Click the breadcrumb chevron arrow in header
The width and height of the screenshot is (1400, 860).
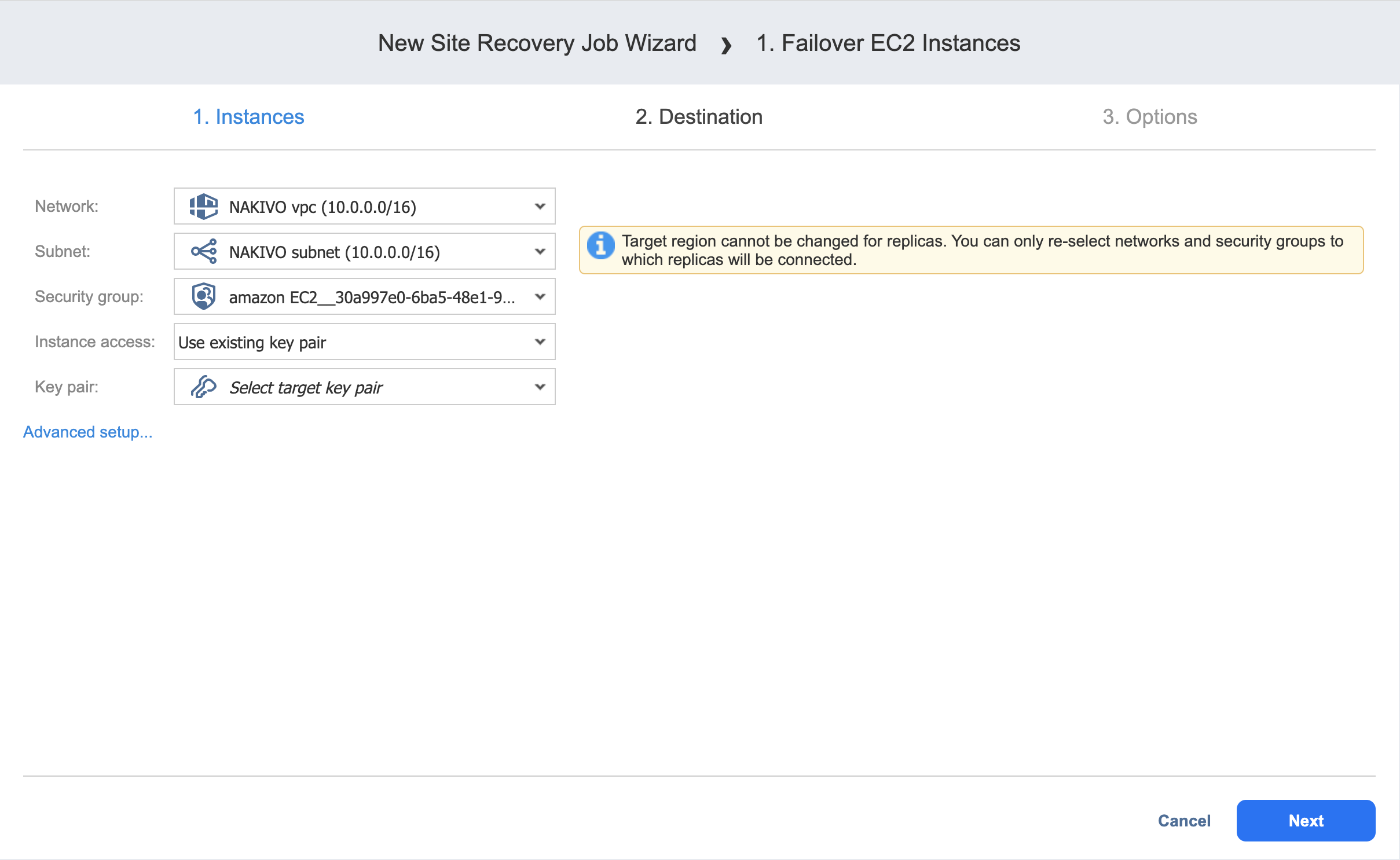[x=726, y=45]
